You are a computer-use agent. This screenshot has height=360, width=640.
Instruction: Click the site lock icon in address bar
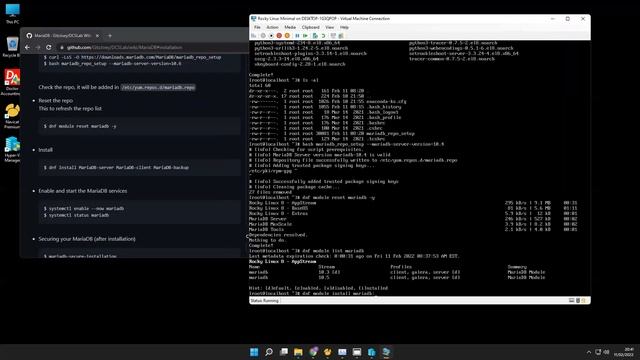pyautogui.click(x=62, y=47)
